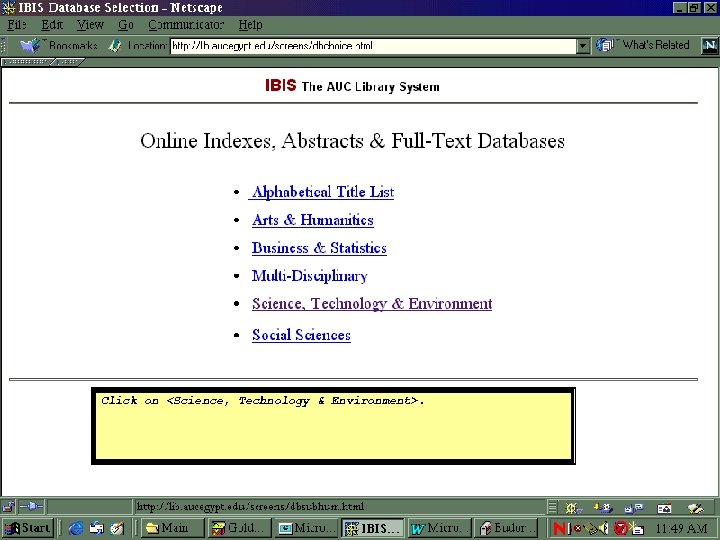
Task: Switch to the Word Micro... taskbar button
Action: (439, 529)
